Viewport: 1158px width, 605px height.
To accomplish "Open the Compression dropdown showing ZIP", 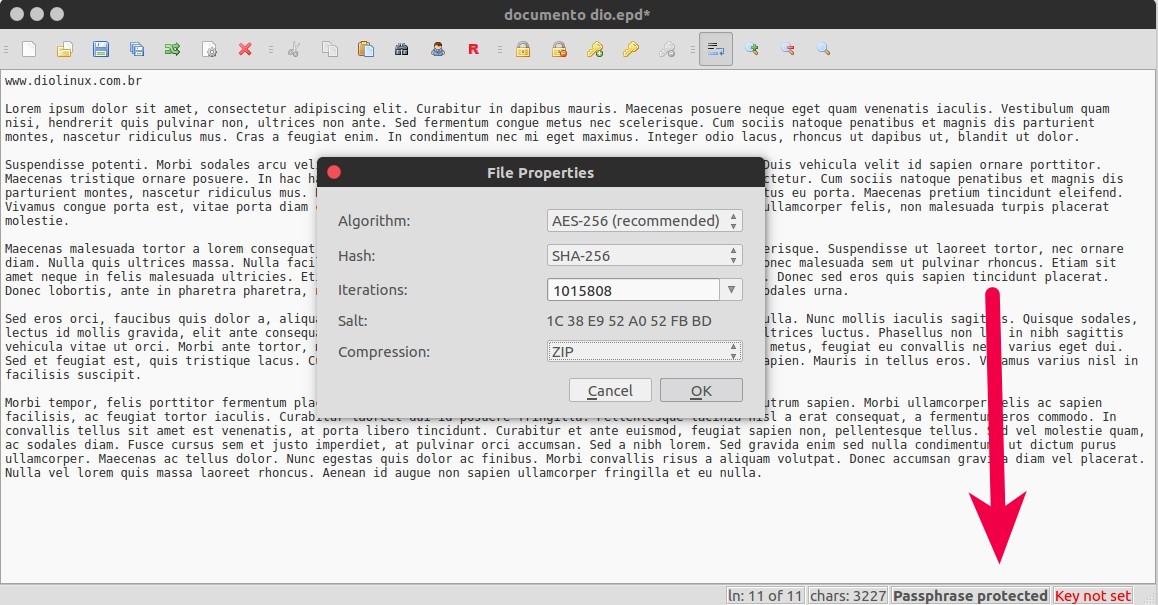I will coord(644,352).
